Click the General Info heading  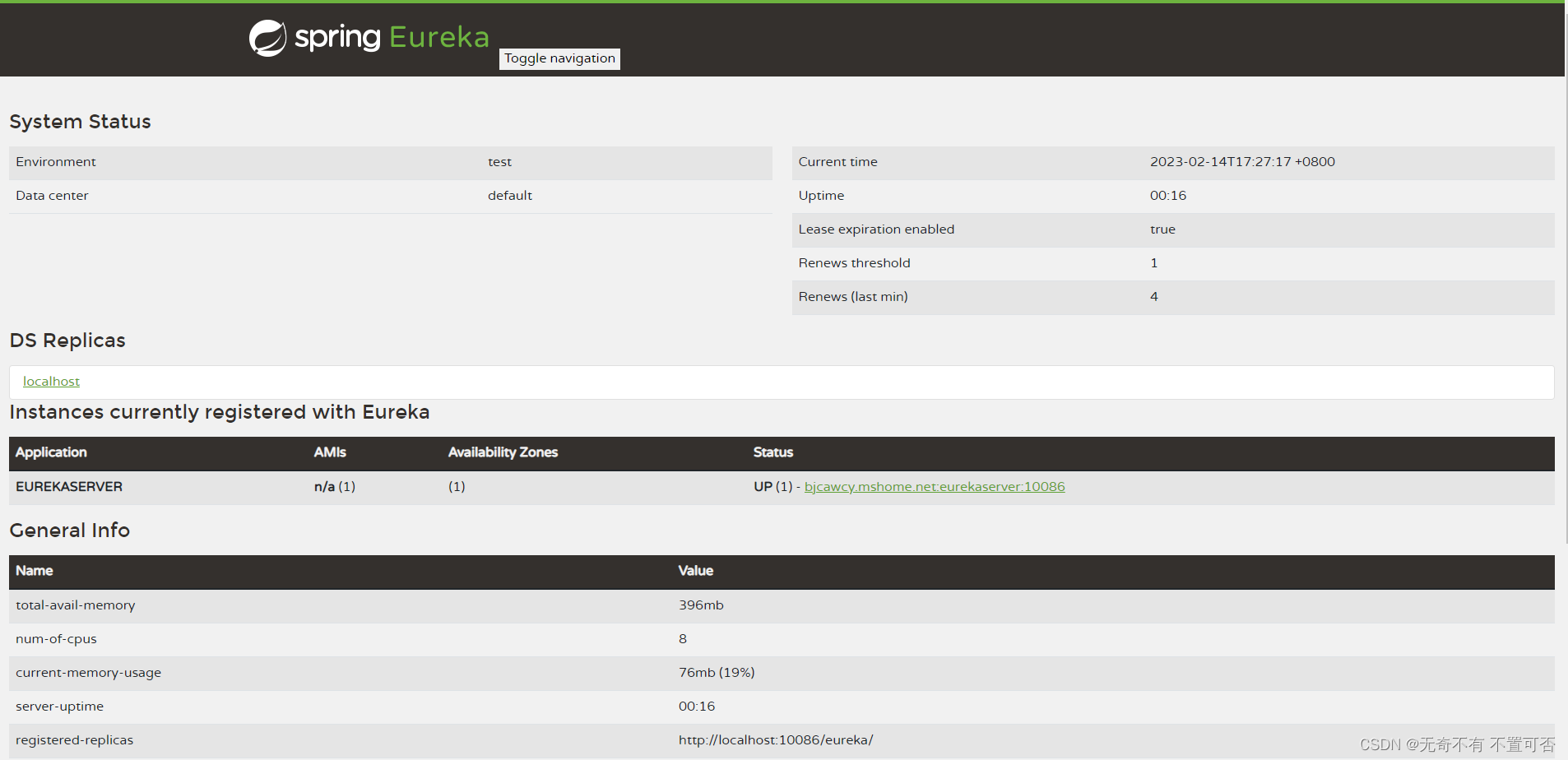(x=70, y=531)
